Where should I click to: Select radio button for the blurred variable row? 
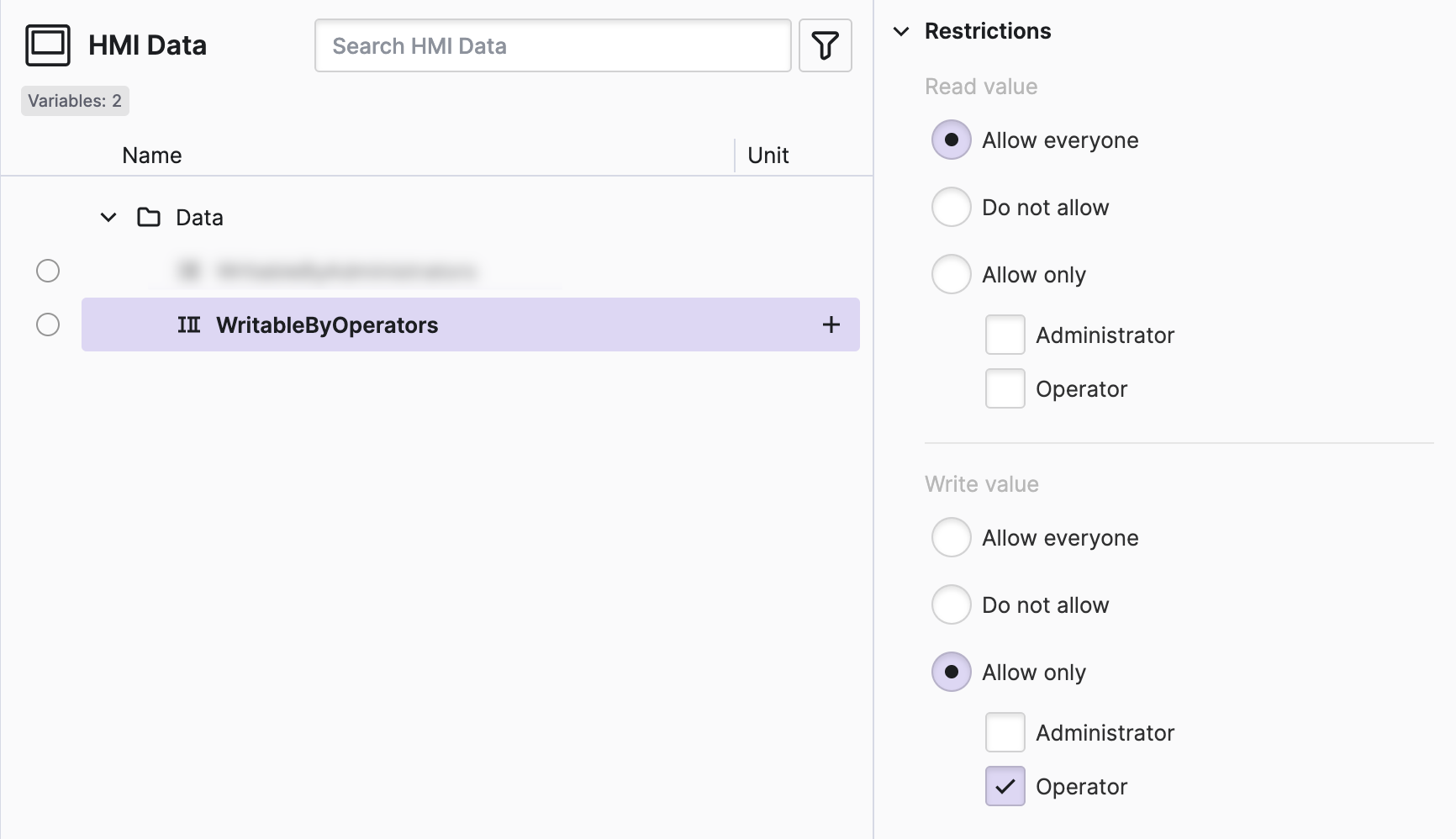48,271
